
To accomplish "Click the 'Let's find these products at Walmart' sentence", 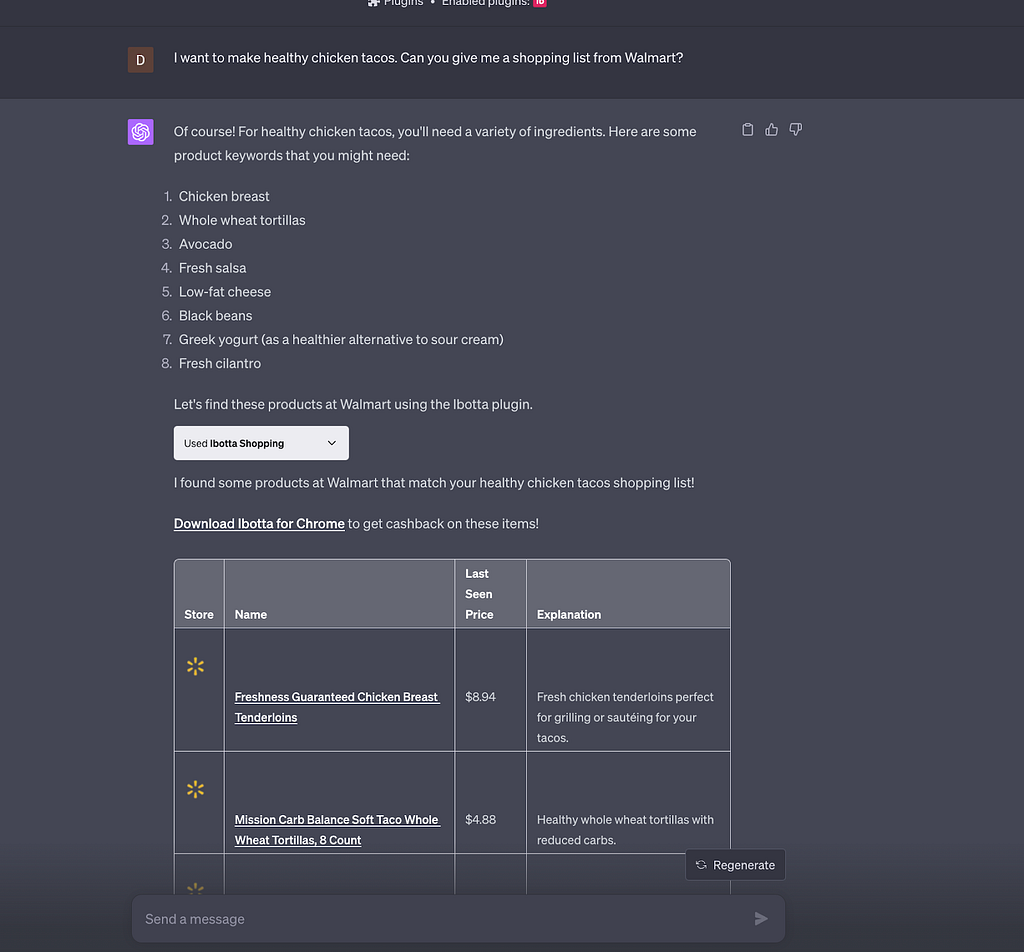I will pos(353,404).
